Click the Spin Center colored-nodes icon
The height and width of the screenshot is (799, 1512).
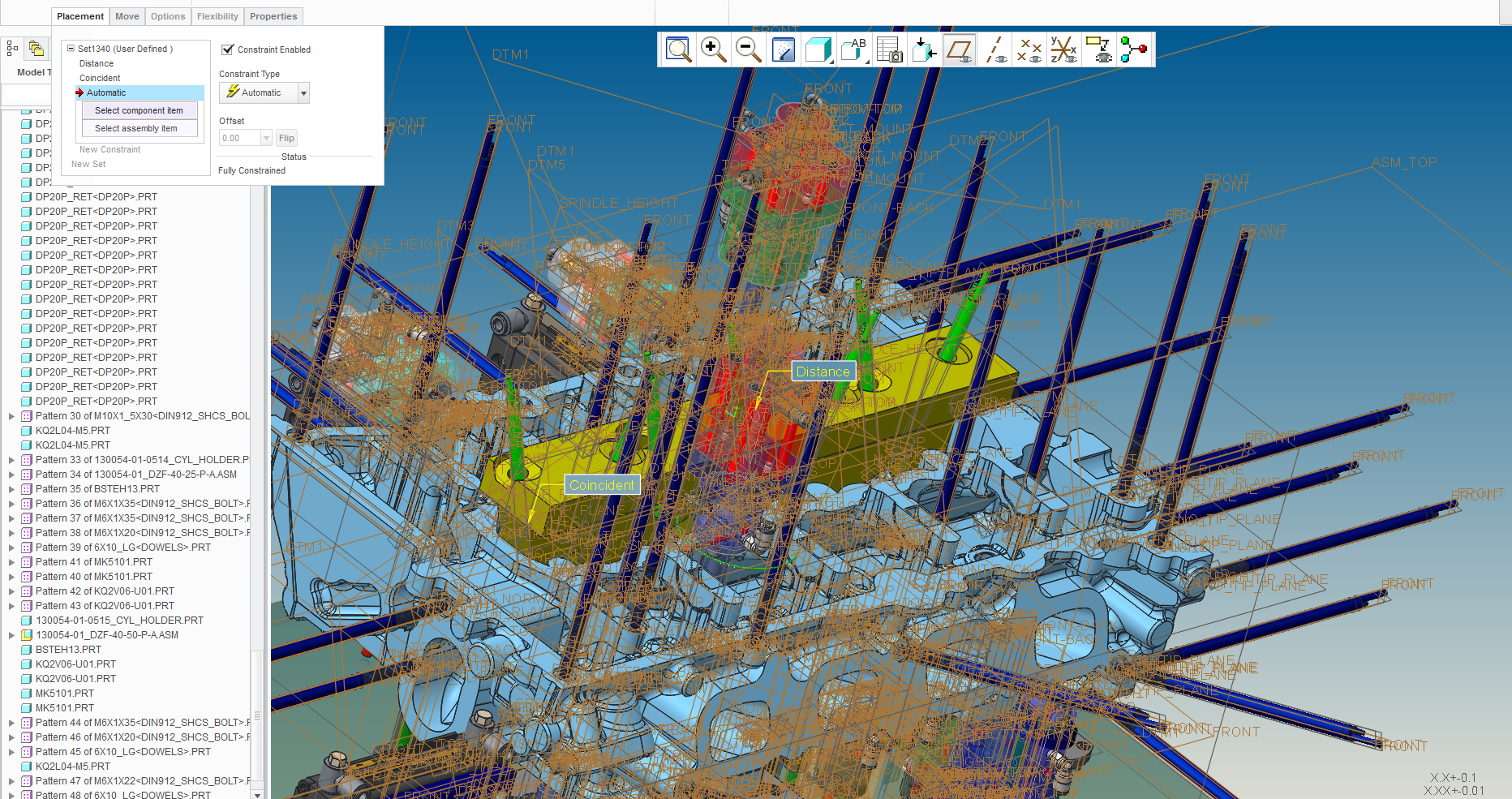1133,49
